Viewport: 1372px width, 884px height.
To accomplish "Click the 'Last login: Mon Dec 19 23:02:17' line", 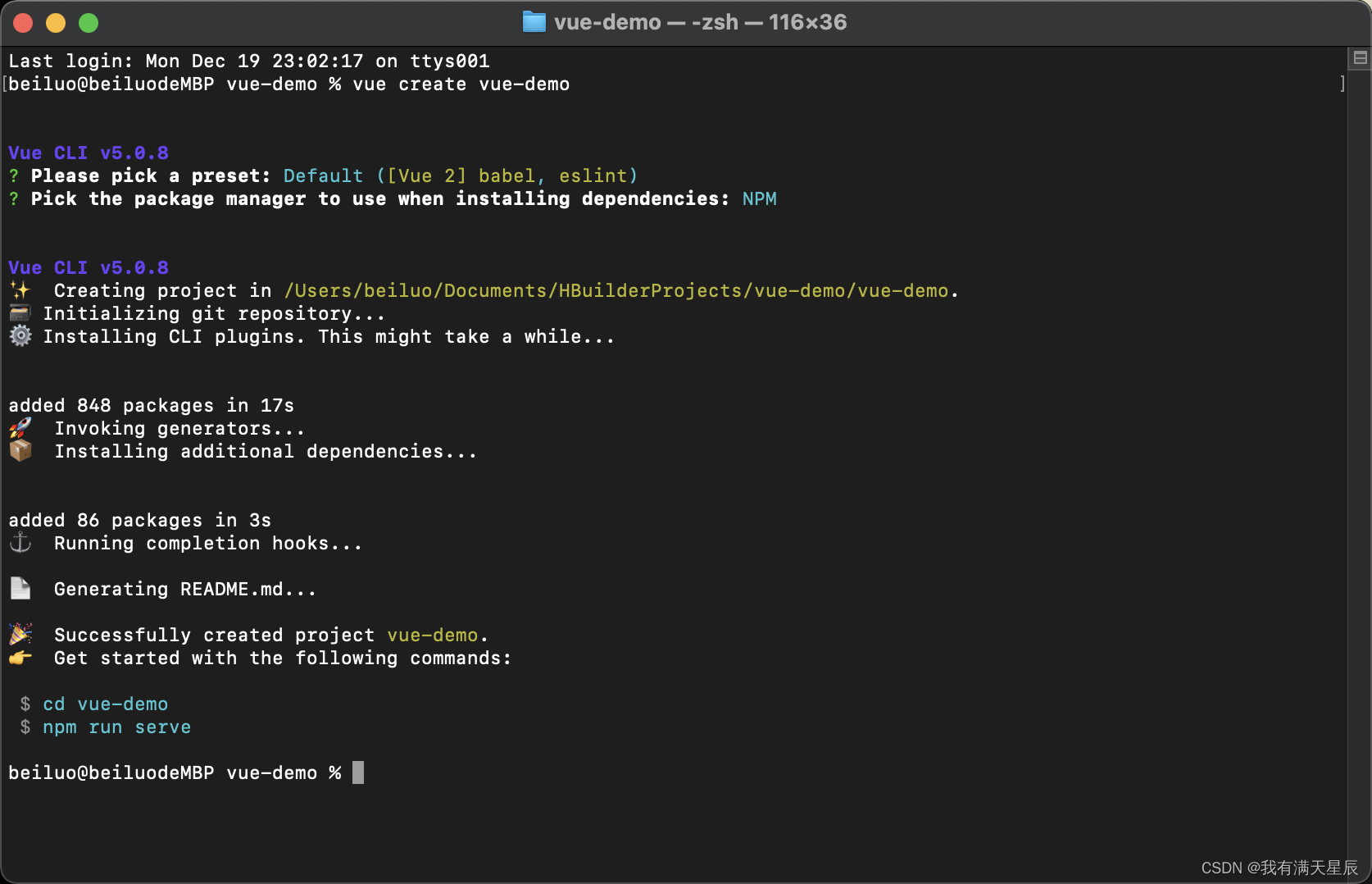I will (x=249, y=61).
